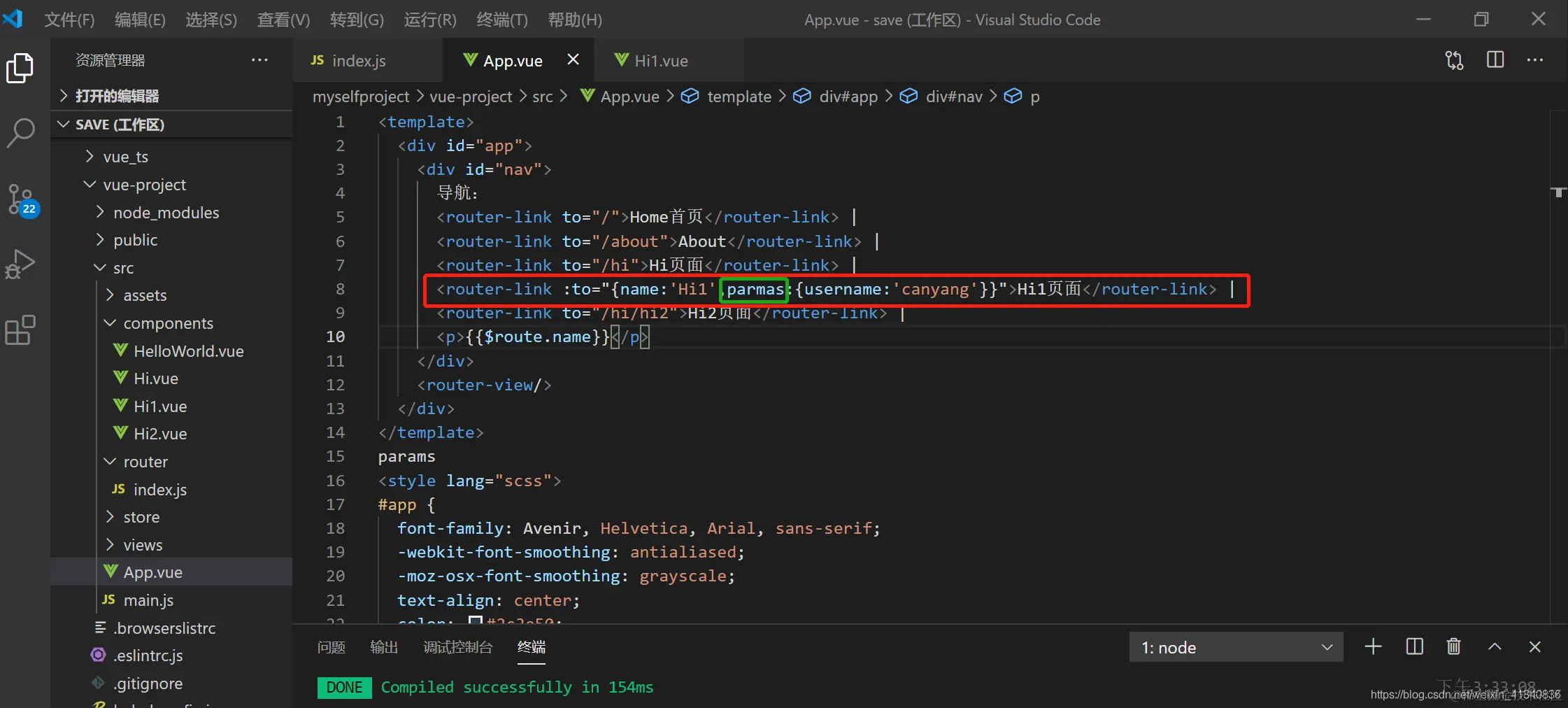Click myselfproject in the breadcrumb

[x=361, y=97]
